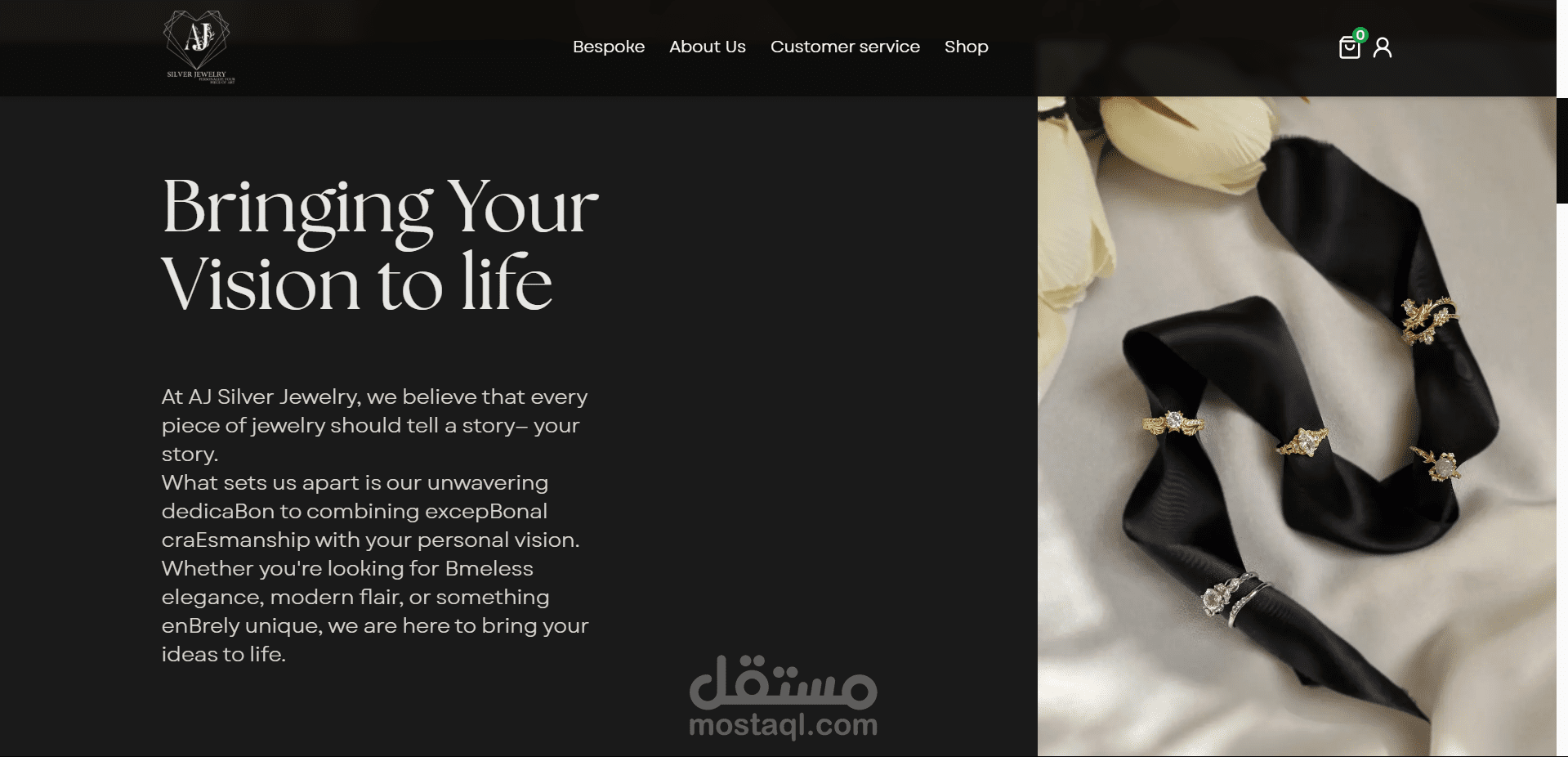Click the mostaql.com watermark logo

783,697
